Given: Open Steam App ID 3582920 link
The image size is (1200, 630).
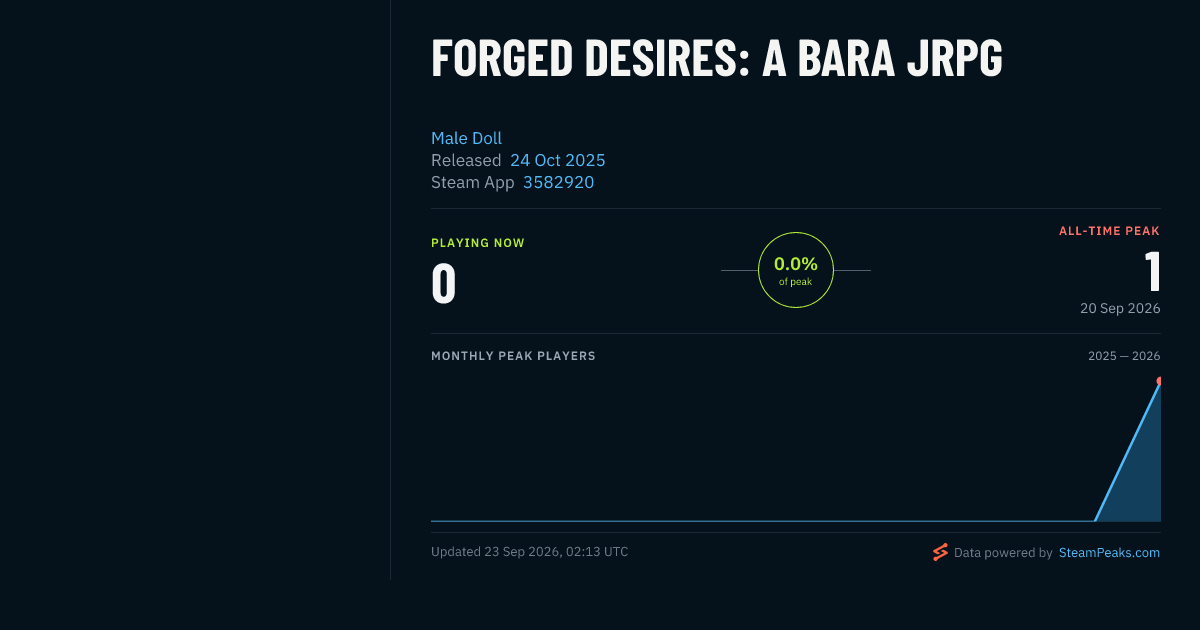Looking at the screenshot, I should pyautogui.click(x=558, y=182).
